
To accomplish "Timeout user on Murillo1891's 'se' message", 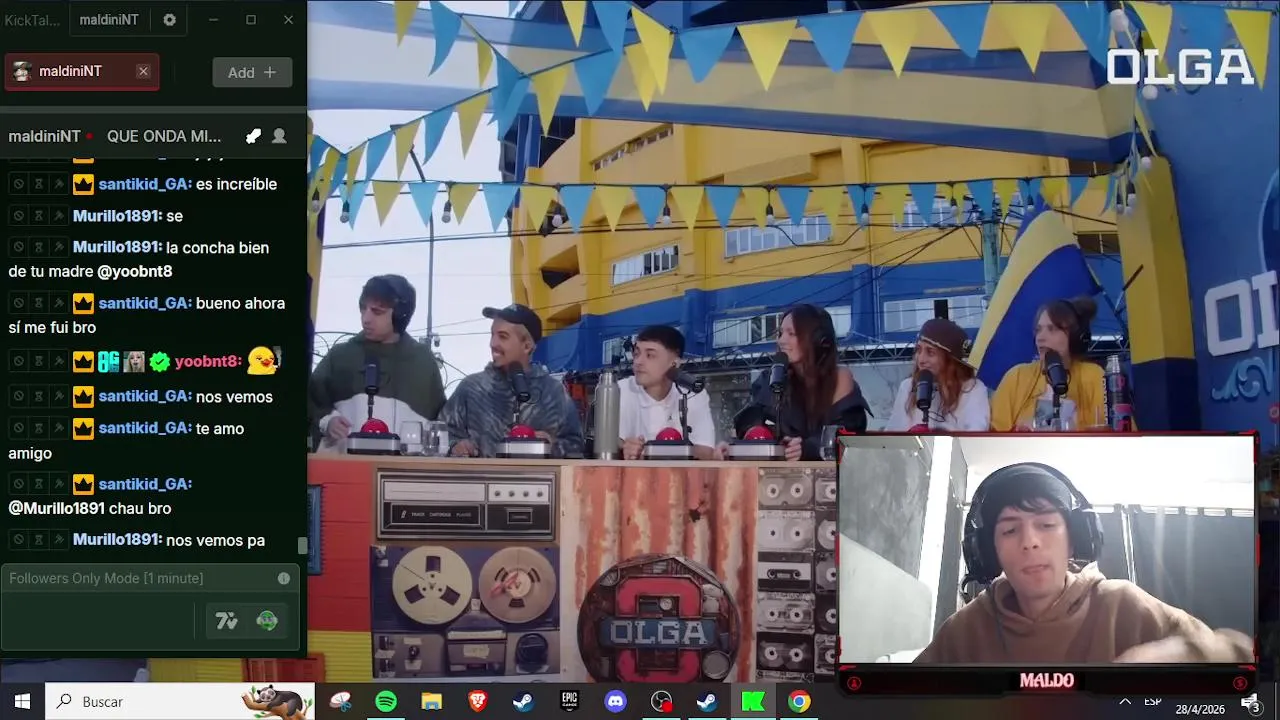I will pyautogui.click(x=38, y=216).
